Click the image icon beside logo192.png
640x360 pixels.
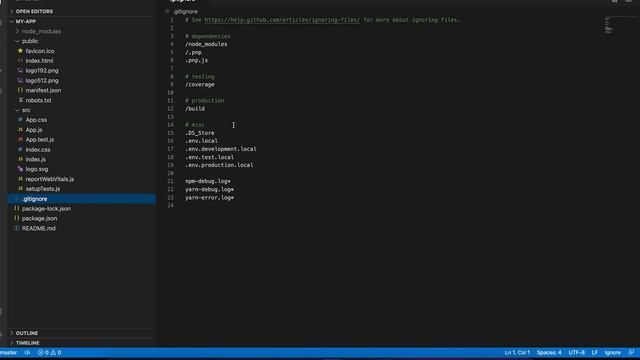[20, 71]
